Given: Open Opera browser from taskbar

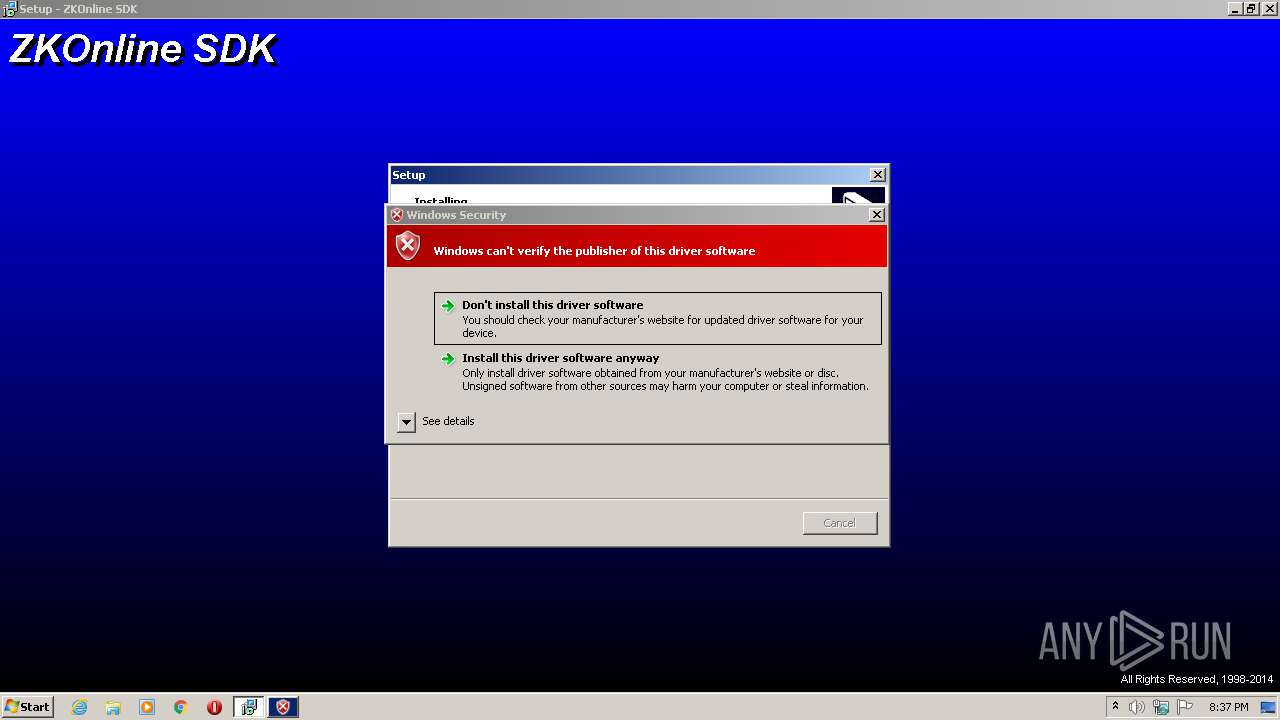Looking at the screenshot, I should pos(214,707).
